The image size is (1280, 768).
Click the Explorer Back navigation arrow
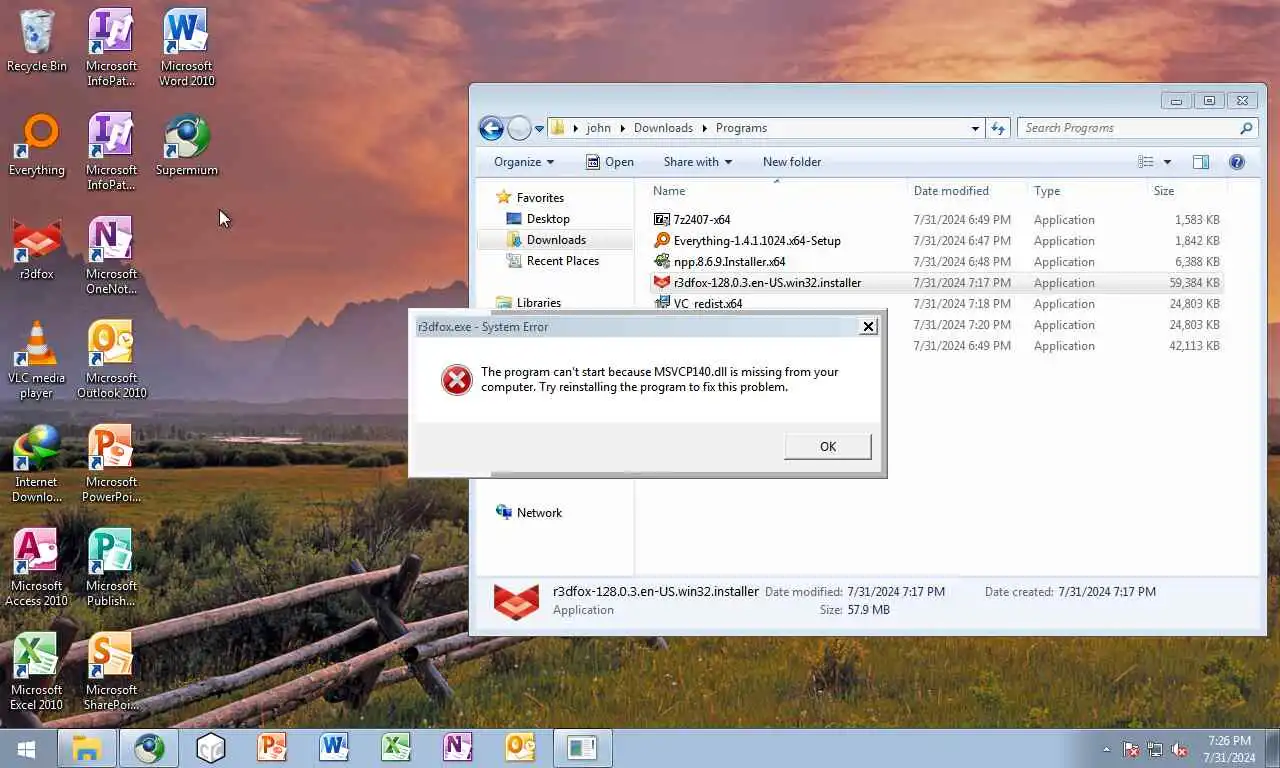coord(491,128)
